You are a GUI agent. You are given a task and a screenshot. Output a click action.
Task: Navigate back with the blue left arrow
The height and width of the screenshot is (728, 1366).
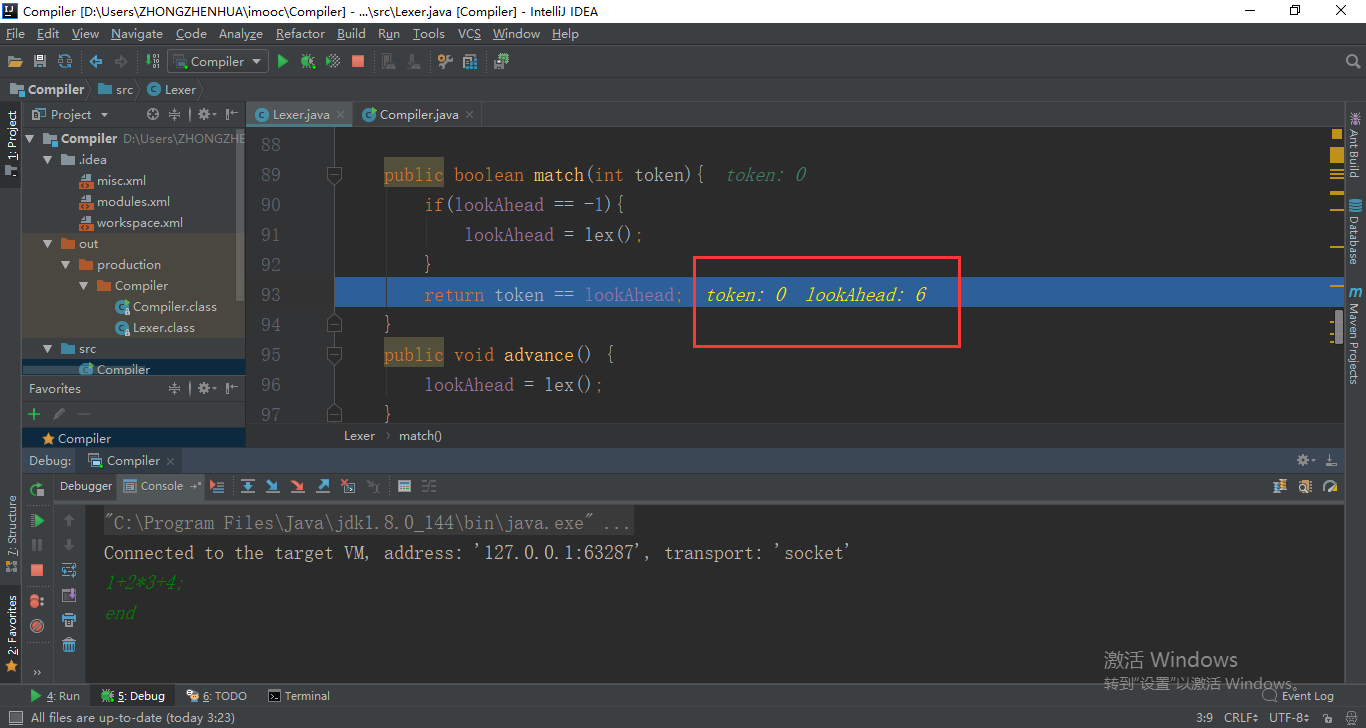tap(96, 61)
